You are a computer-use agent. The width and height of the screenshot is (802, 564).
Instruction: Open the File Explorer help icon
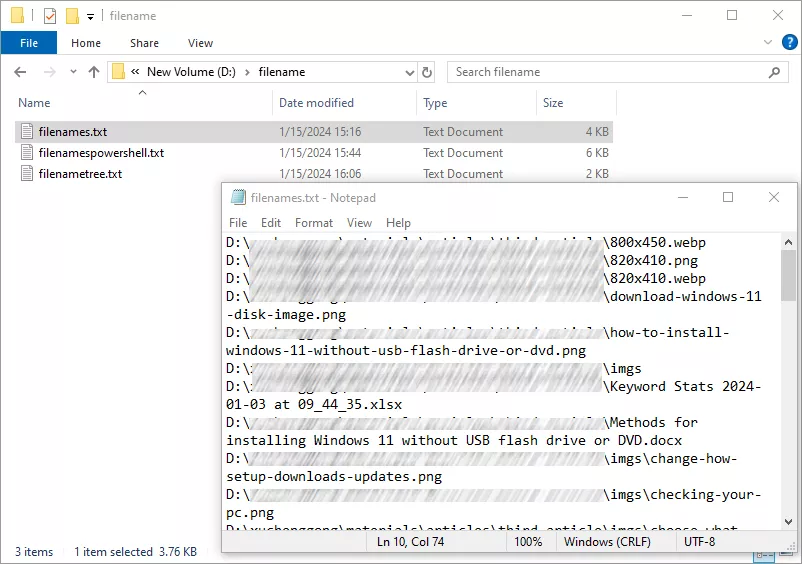790,42
